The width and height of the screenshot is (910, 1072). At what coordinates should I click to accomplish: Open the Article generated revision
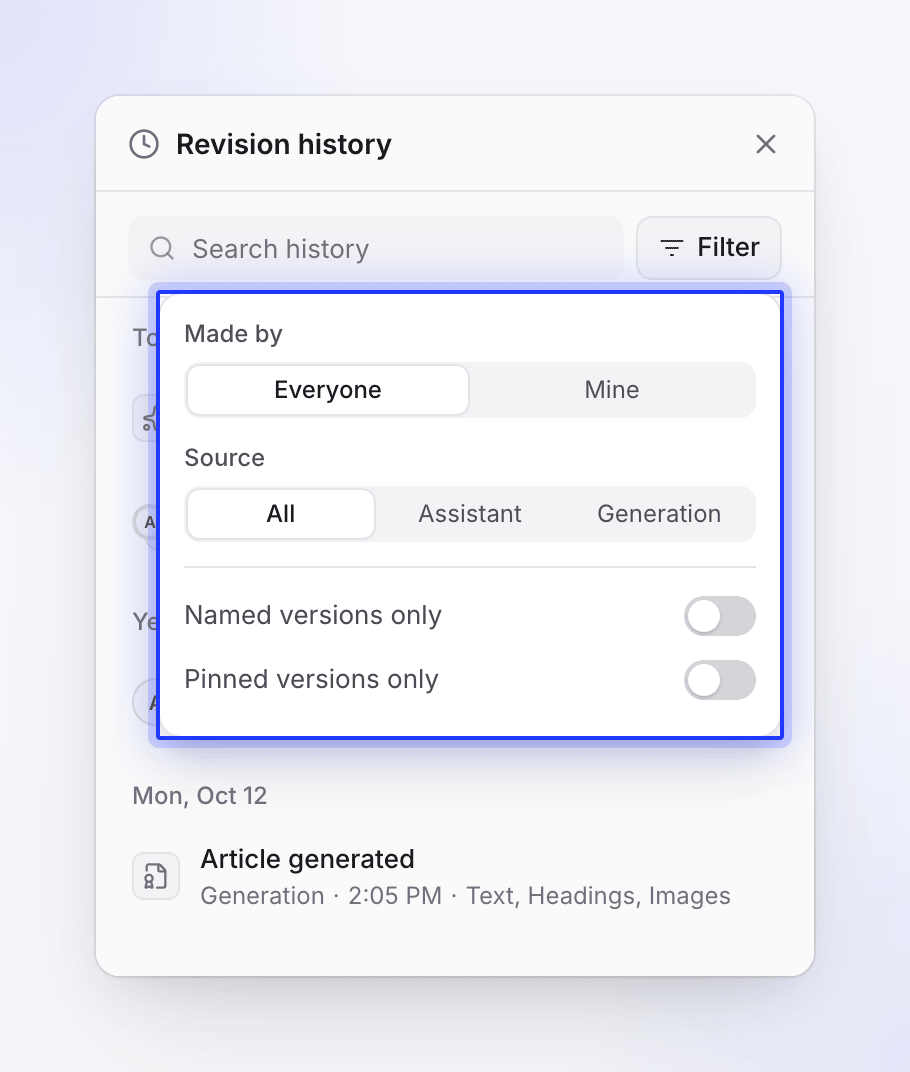(455, 876)
